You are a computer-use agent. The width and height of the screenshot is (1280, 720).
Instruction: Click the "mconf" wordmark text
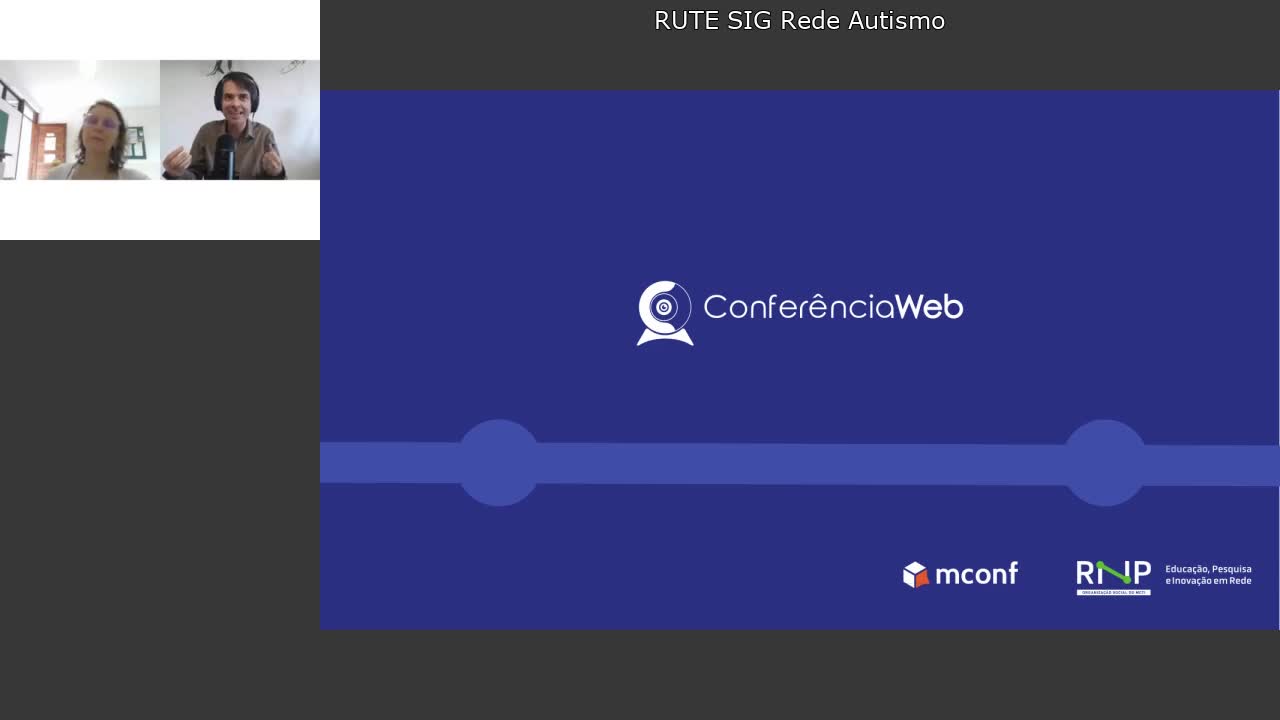click(976, 574)
